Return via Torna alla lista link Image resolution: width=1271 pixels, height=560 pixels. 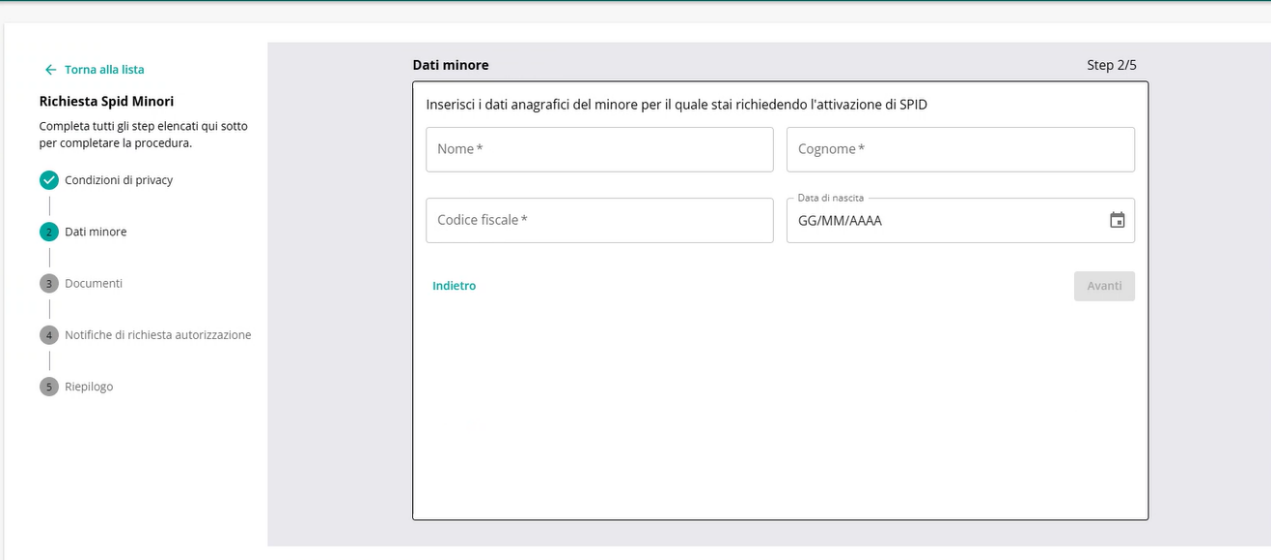click(x=104, y=70)
